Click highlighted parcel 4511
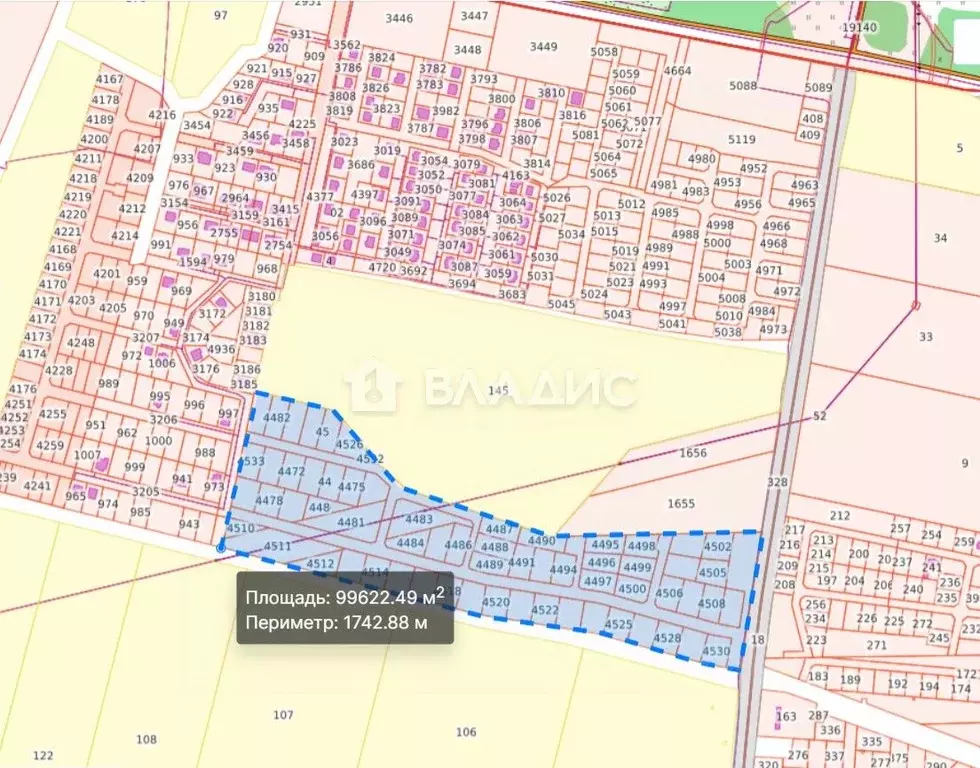This screenshot has width=980, height=768. (x=277, y=546)
